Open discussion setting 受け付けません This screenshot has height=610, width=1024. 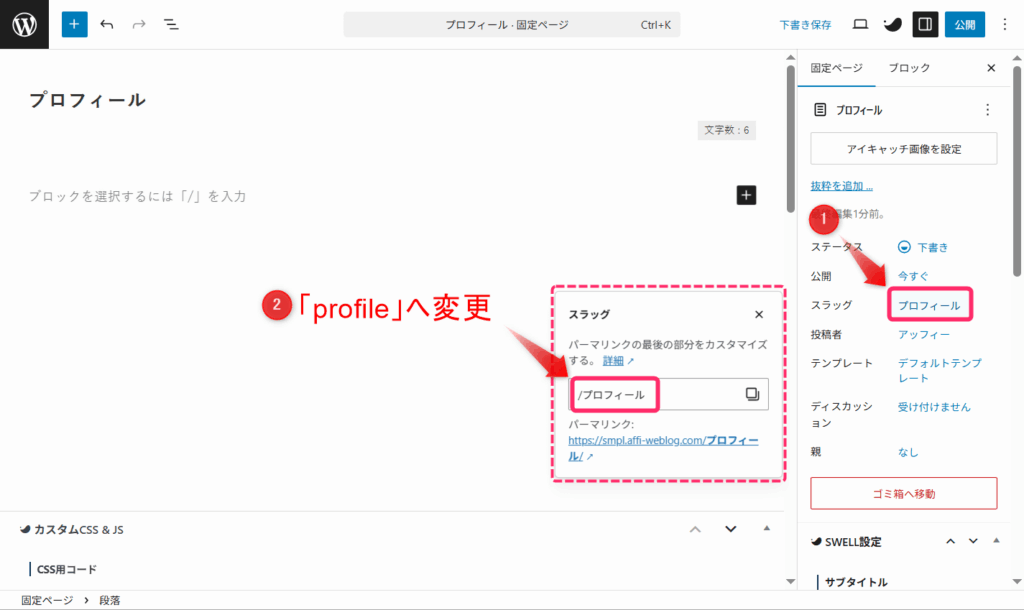pos(934,407)
